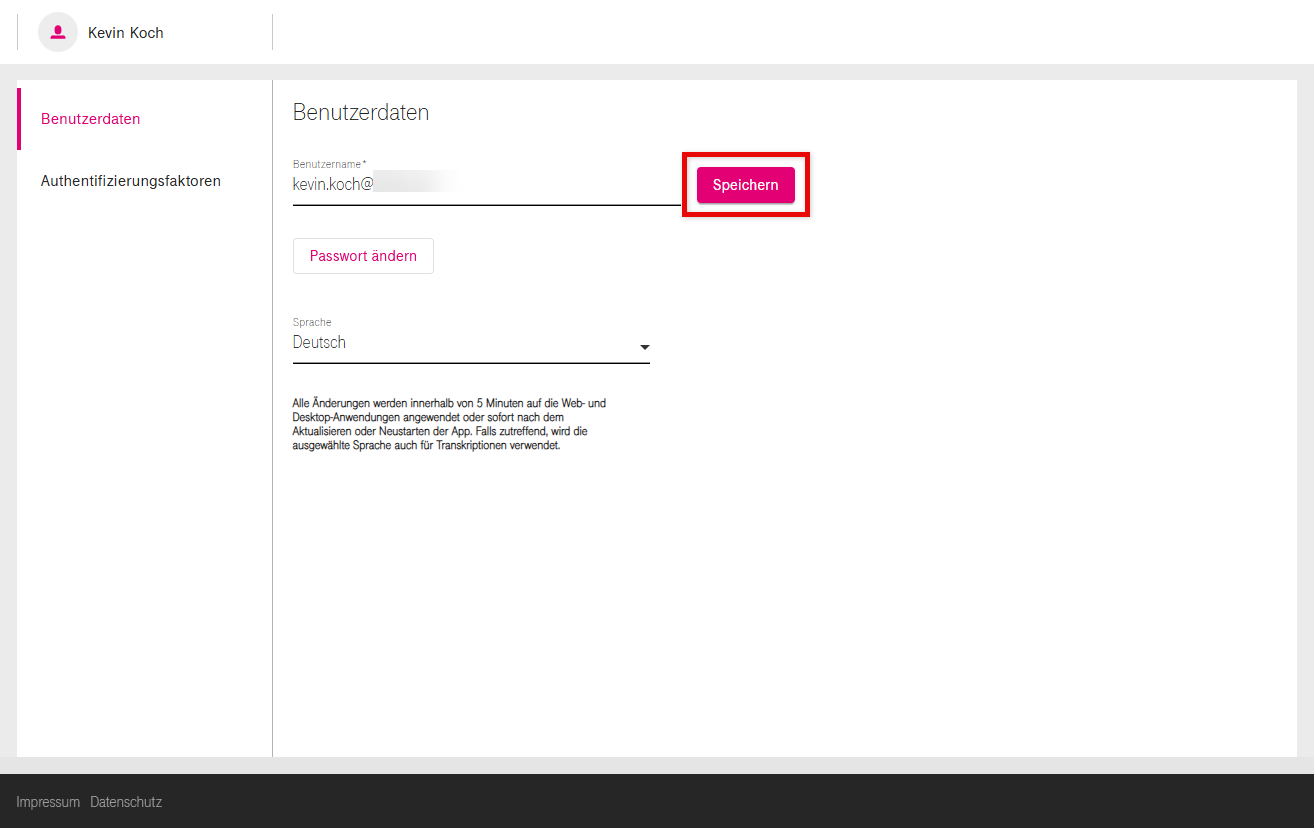The width and height of the screenshot is (1314, 828).
Task: Click the Benutzername field label
Action: (329, 163)
